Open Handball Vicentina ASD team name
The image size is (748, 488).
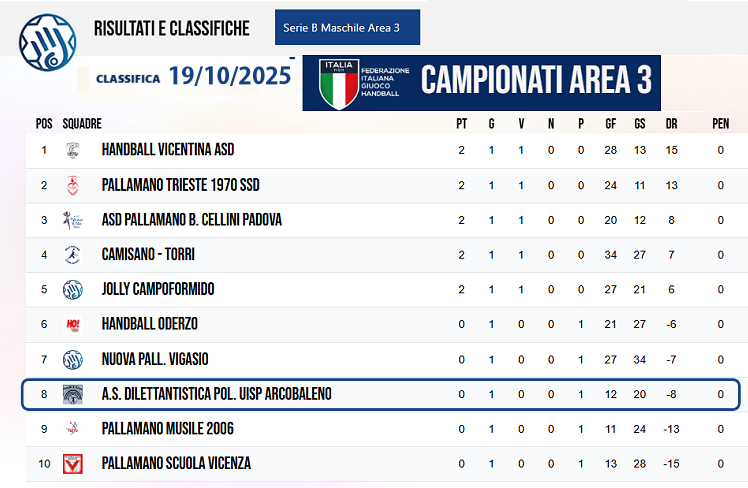168,151
